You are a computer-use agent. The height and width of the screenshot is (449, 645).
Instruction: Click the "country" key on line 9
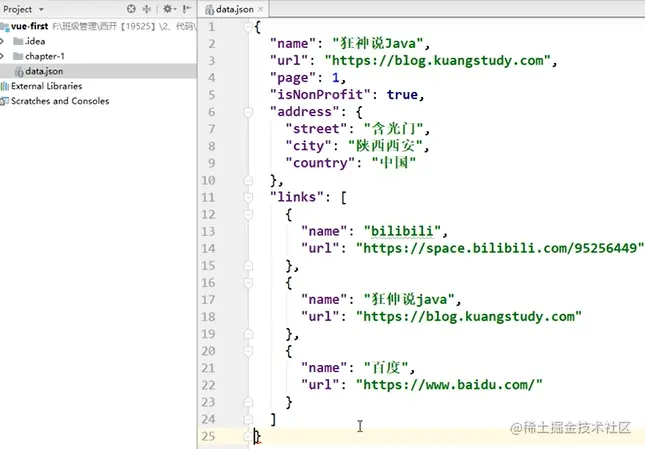click(x=320, y=163)
